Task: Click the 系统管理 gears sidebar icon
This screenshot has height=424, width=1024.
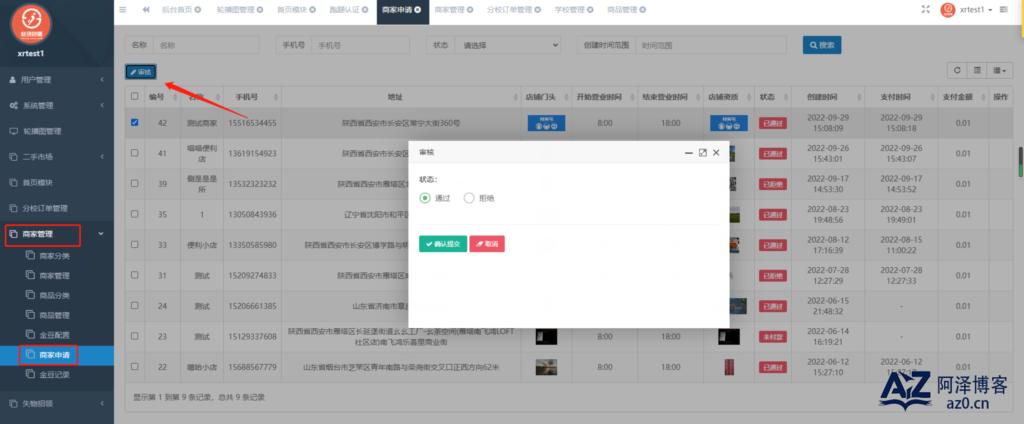Action: 13,105
